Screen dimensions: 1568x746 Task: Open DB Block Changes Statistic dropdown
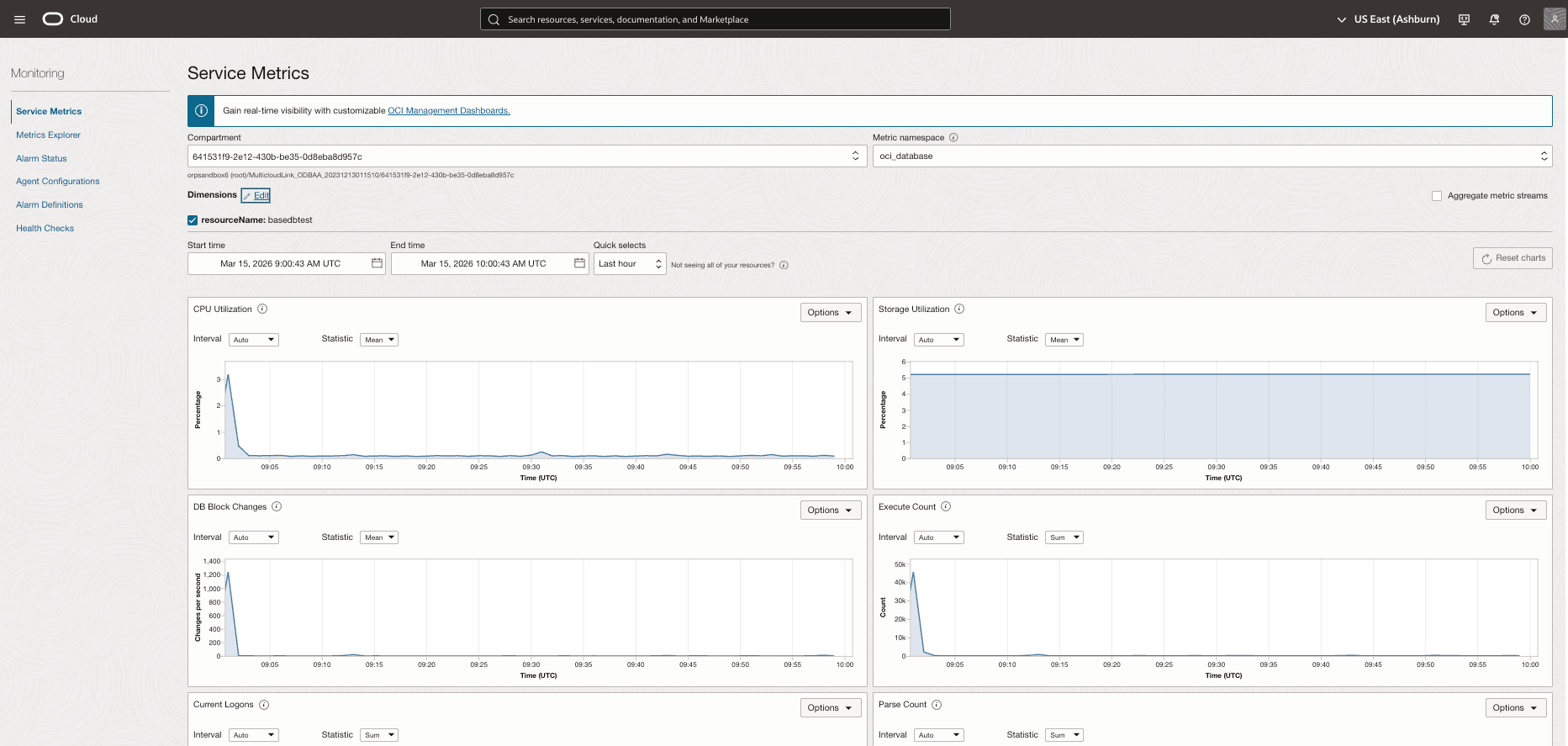coord(379,537)
